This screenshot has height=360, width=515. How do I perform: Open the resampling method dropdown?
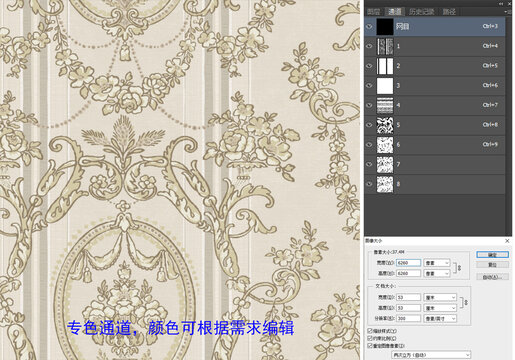[431, 355]
